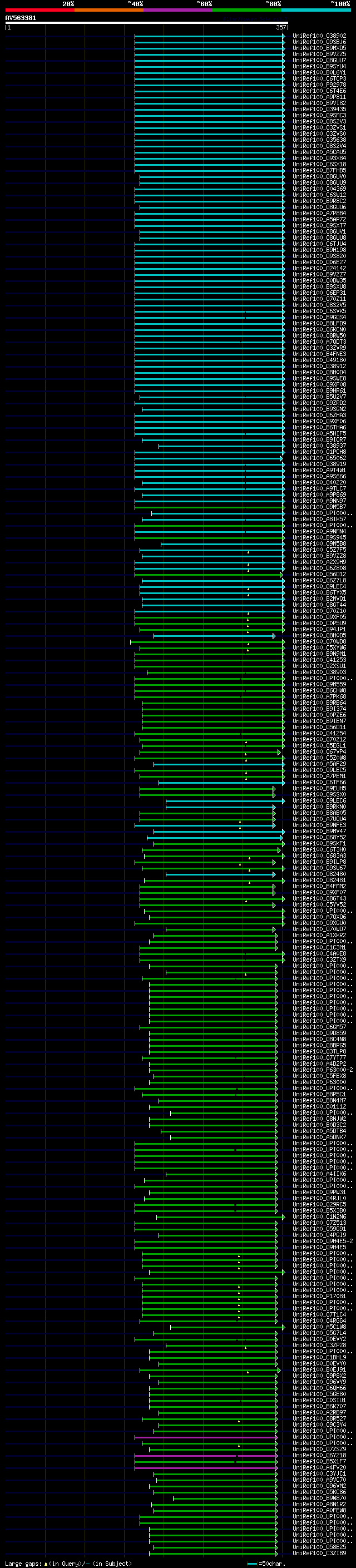Click the query end position 357
Viewport: 356px width, 1568px height.
281,27
